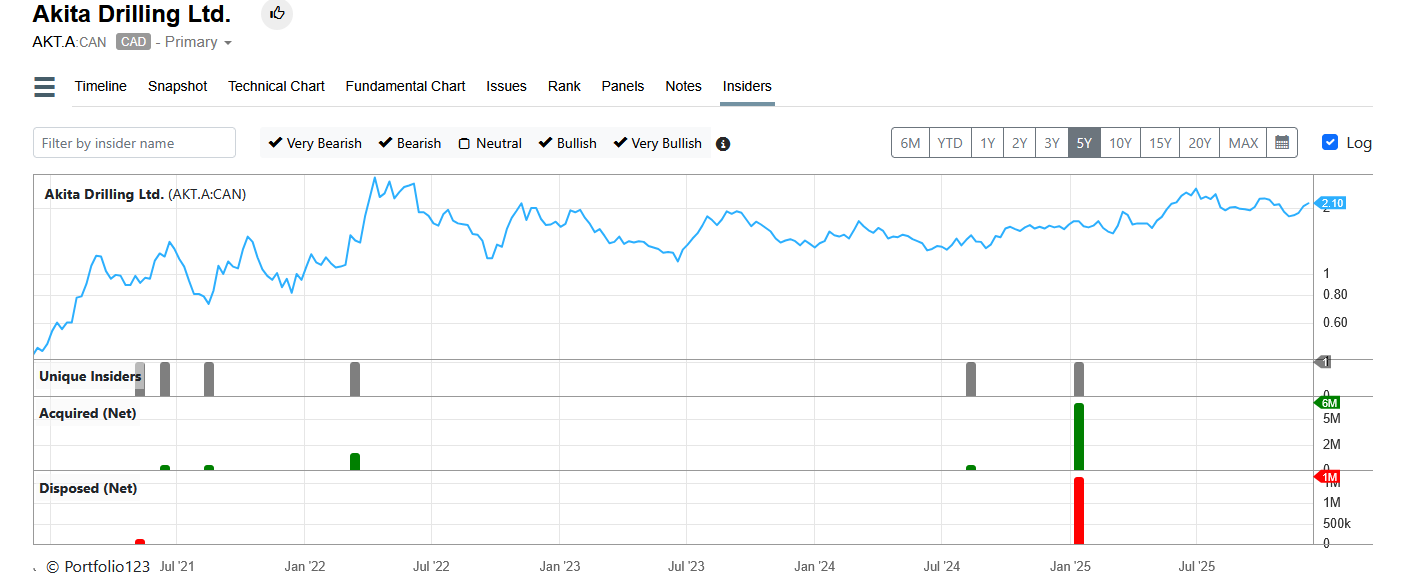Click the Filter by insider name field
1406x586 pixels.
134,143
